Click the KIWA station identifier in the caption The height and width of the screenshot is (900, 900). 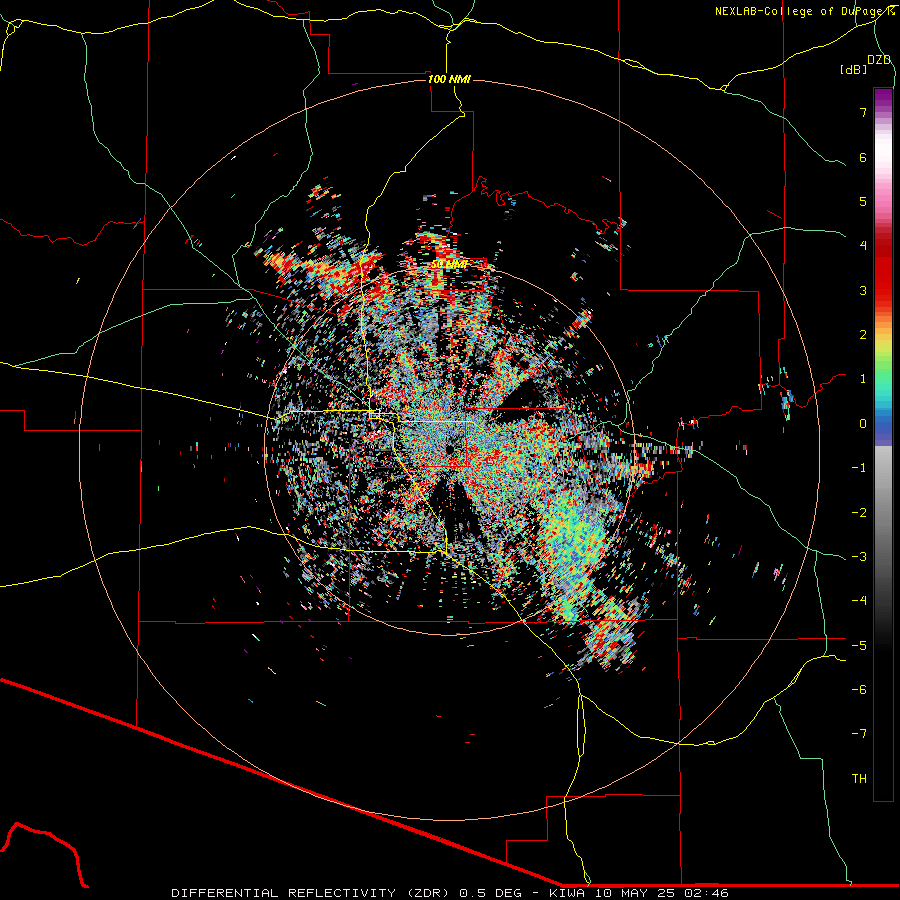click(x=568, y=893)
